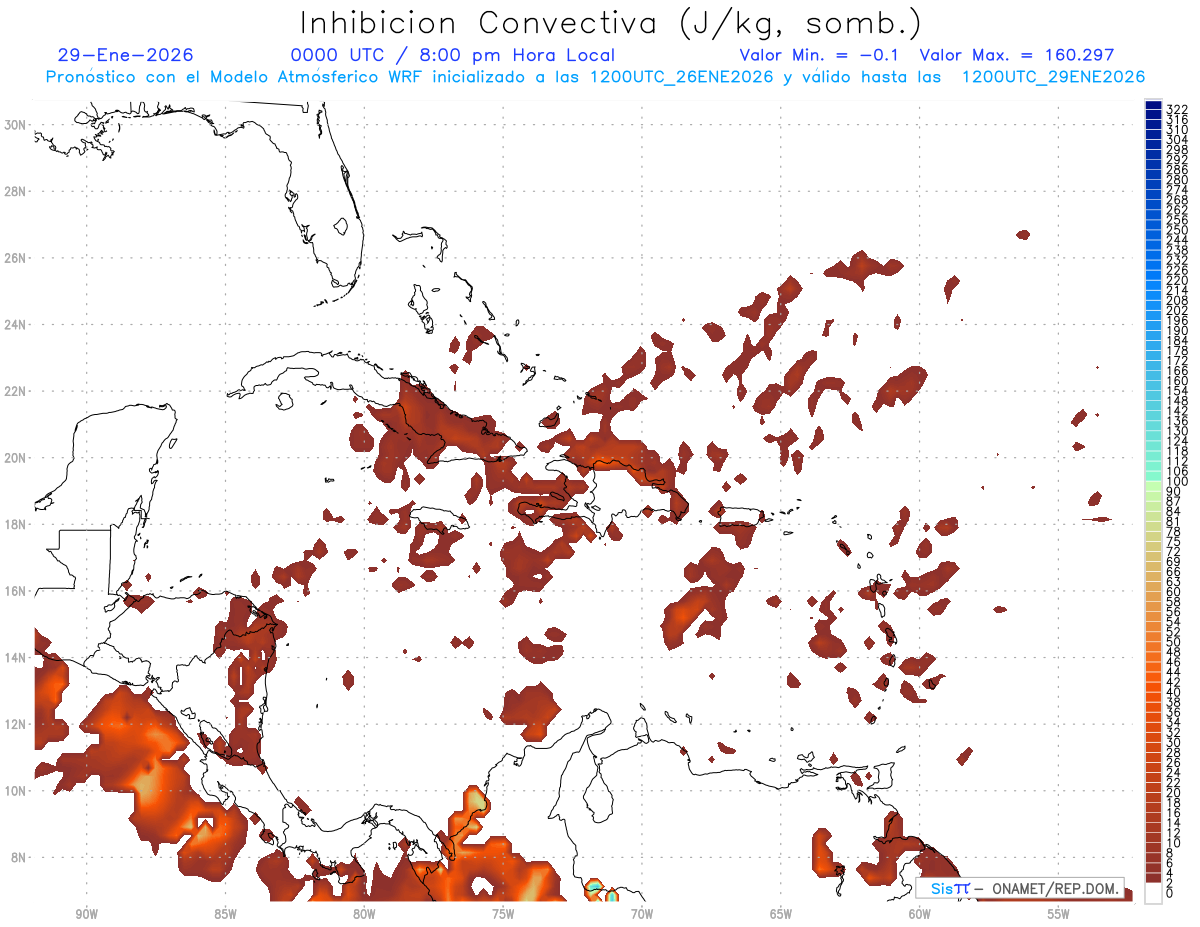Screen dimensions: 1200x927
Task: Click the colorbar value '20'
Action: [1174, 793]
